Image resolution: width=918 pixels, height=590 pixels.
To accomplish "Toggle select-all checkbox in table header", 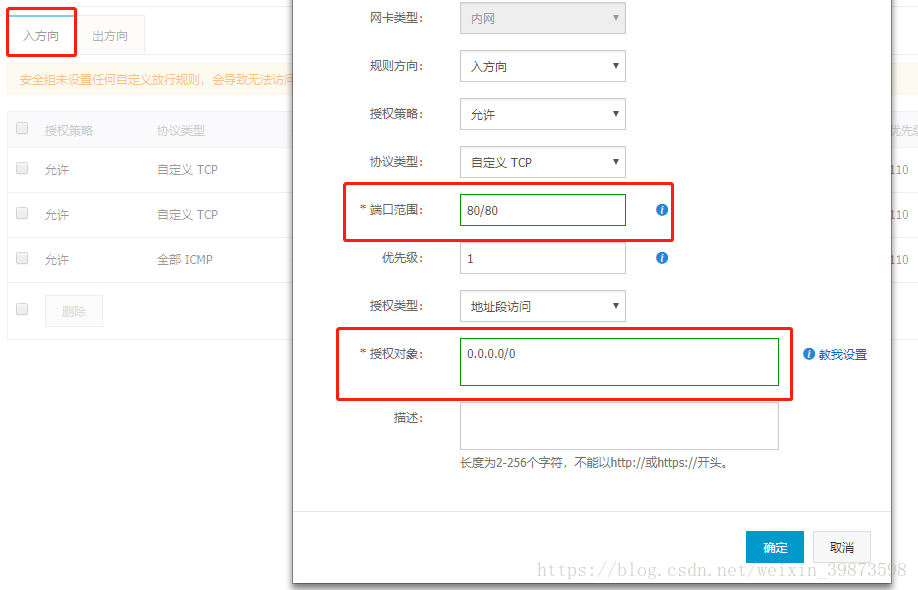I will [22, 128].
